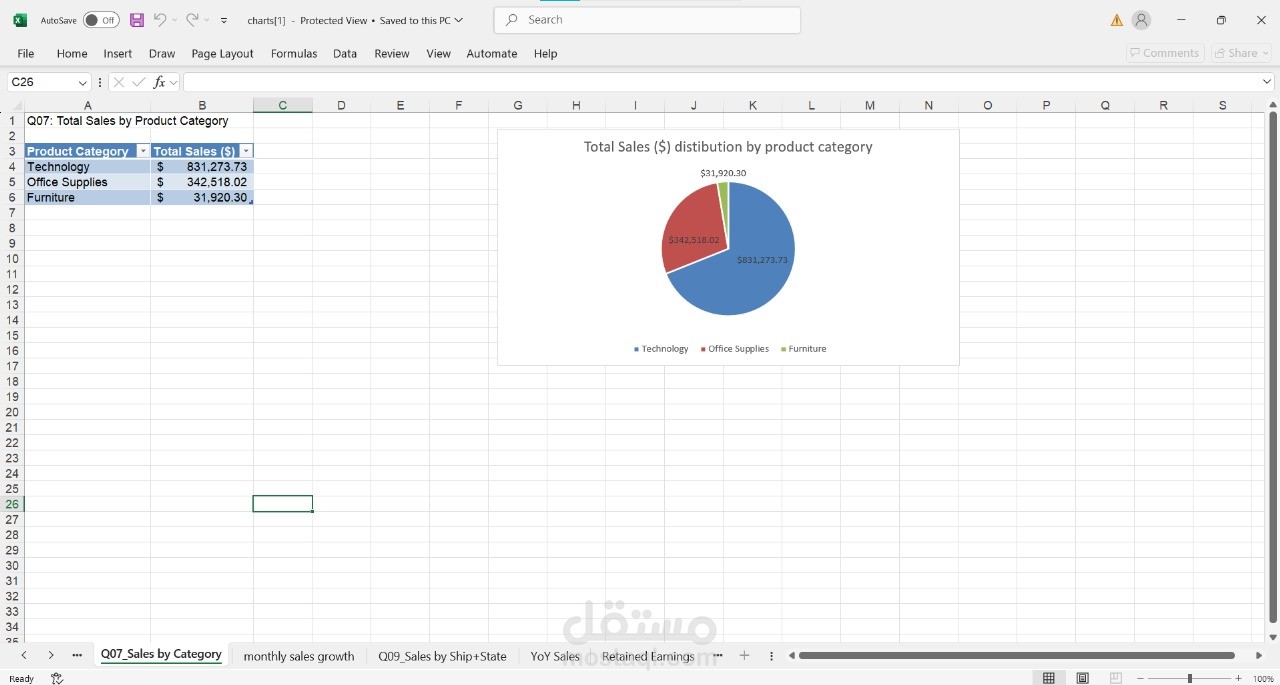Viewport: 1280px width, 685px height.
Task: Select the Technology cell
Action: click(x=87, y=167)
